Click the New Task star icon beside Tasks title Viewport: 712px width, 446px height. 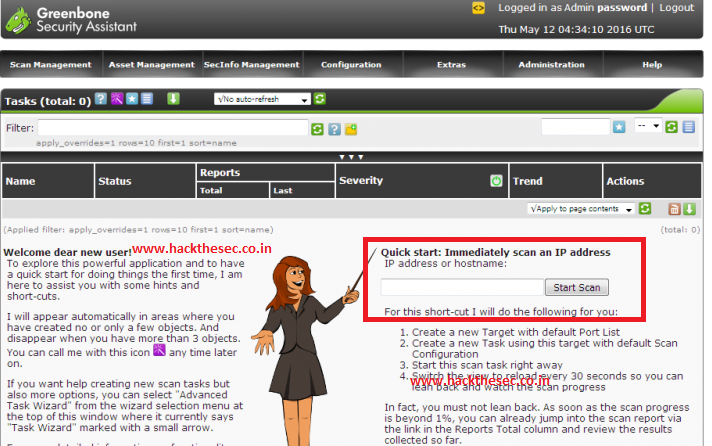coord(132,99)
